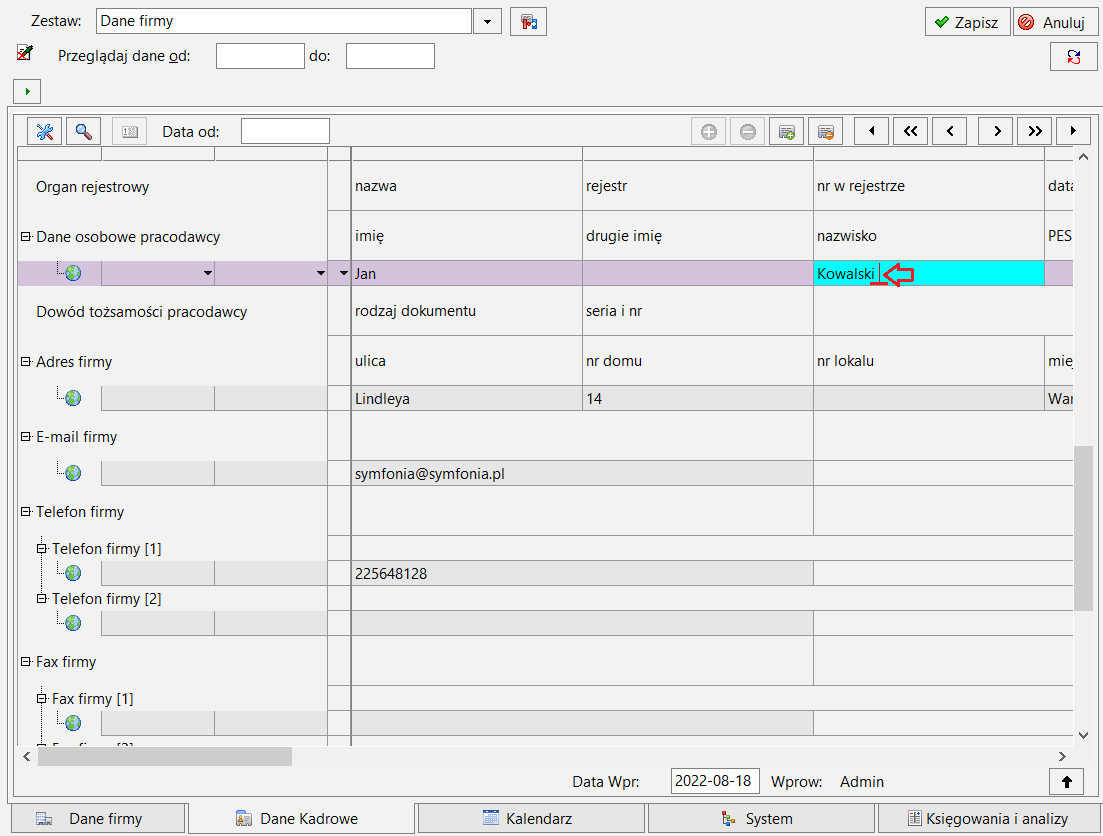This screenshot has width=1103, height=836.
Task: Click the round plus icon in grid toolbar
Action: [x=708, y=132]
